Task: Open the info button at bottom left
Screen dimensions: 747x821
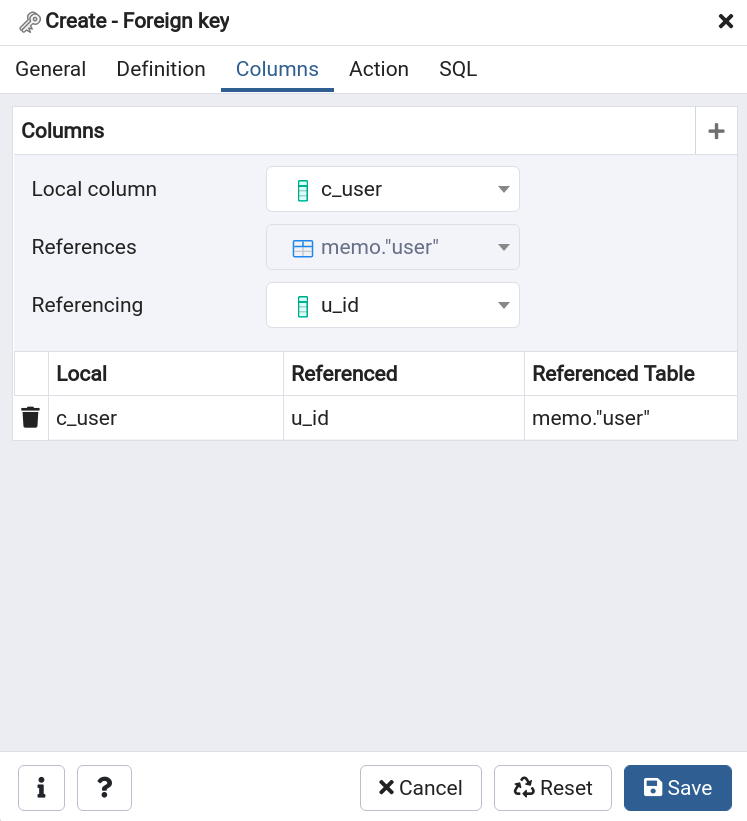Action: point(41,788)
